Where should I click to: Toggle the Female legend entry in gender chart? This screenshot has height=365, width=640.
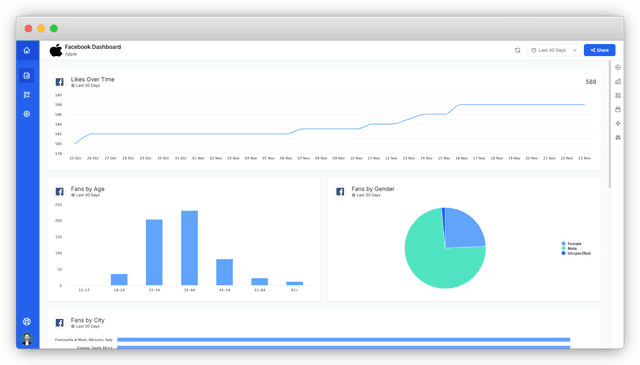coord(572,244)
